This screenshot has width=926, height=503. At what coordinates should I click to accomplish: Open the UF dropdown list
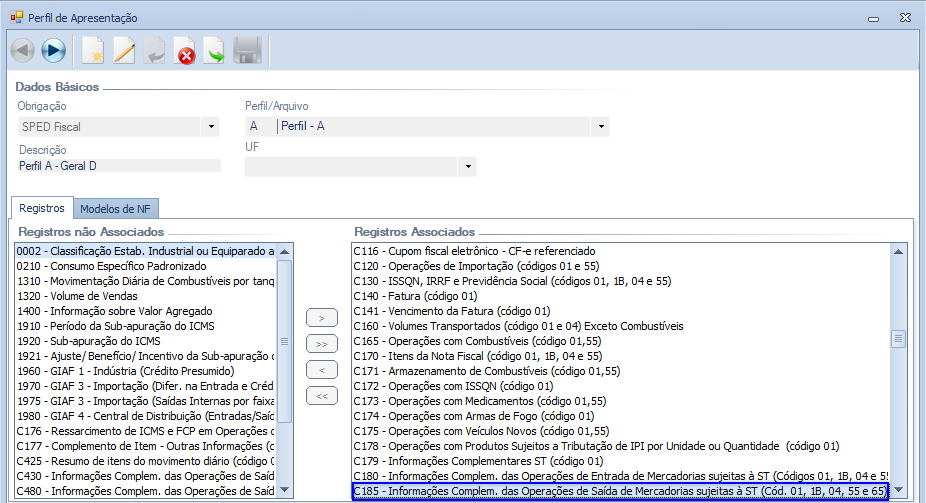point(468,166)
